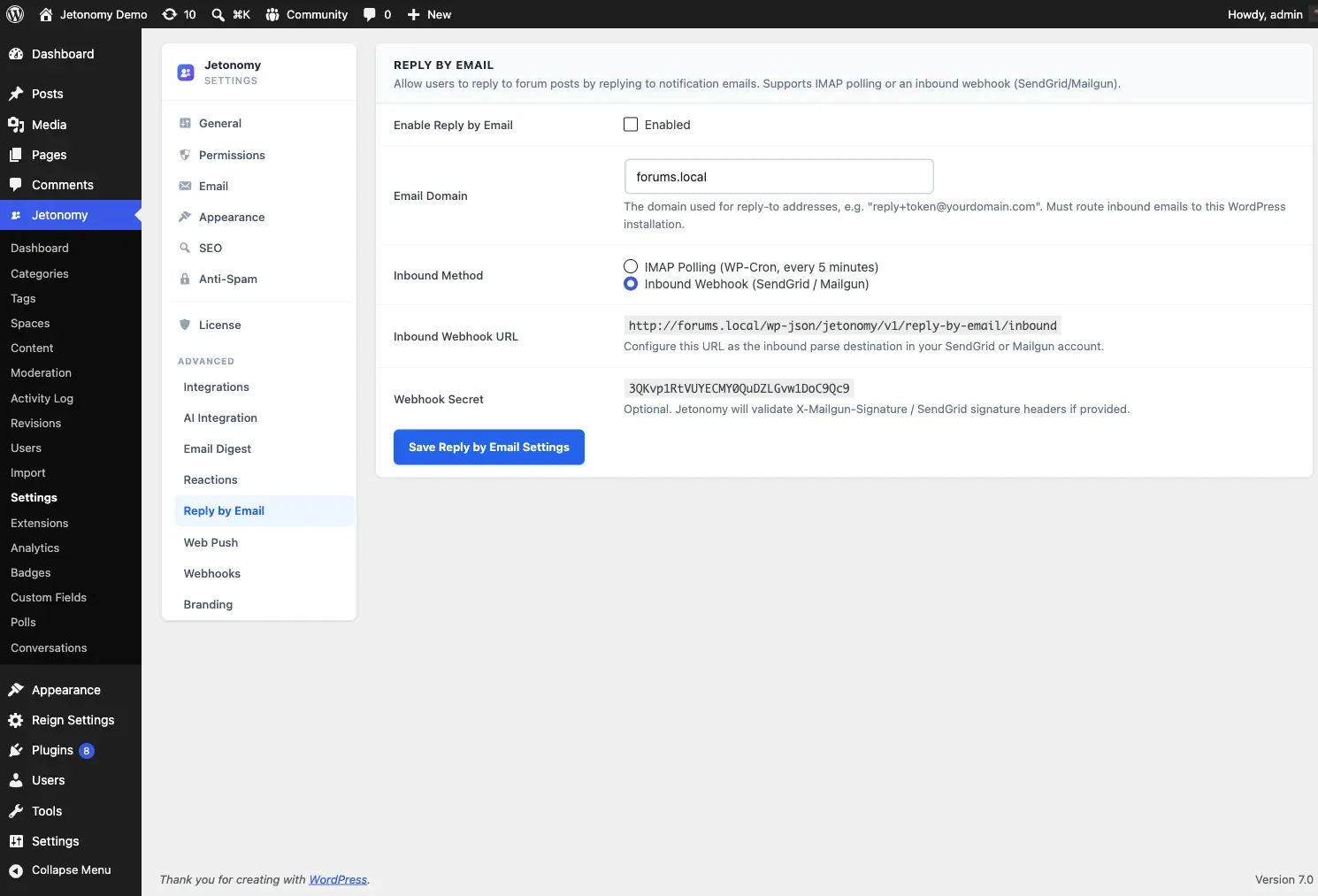Click the Plugins update count badge 8
Viewport: 1318px width, 896px height.
(x=87, y=751)
